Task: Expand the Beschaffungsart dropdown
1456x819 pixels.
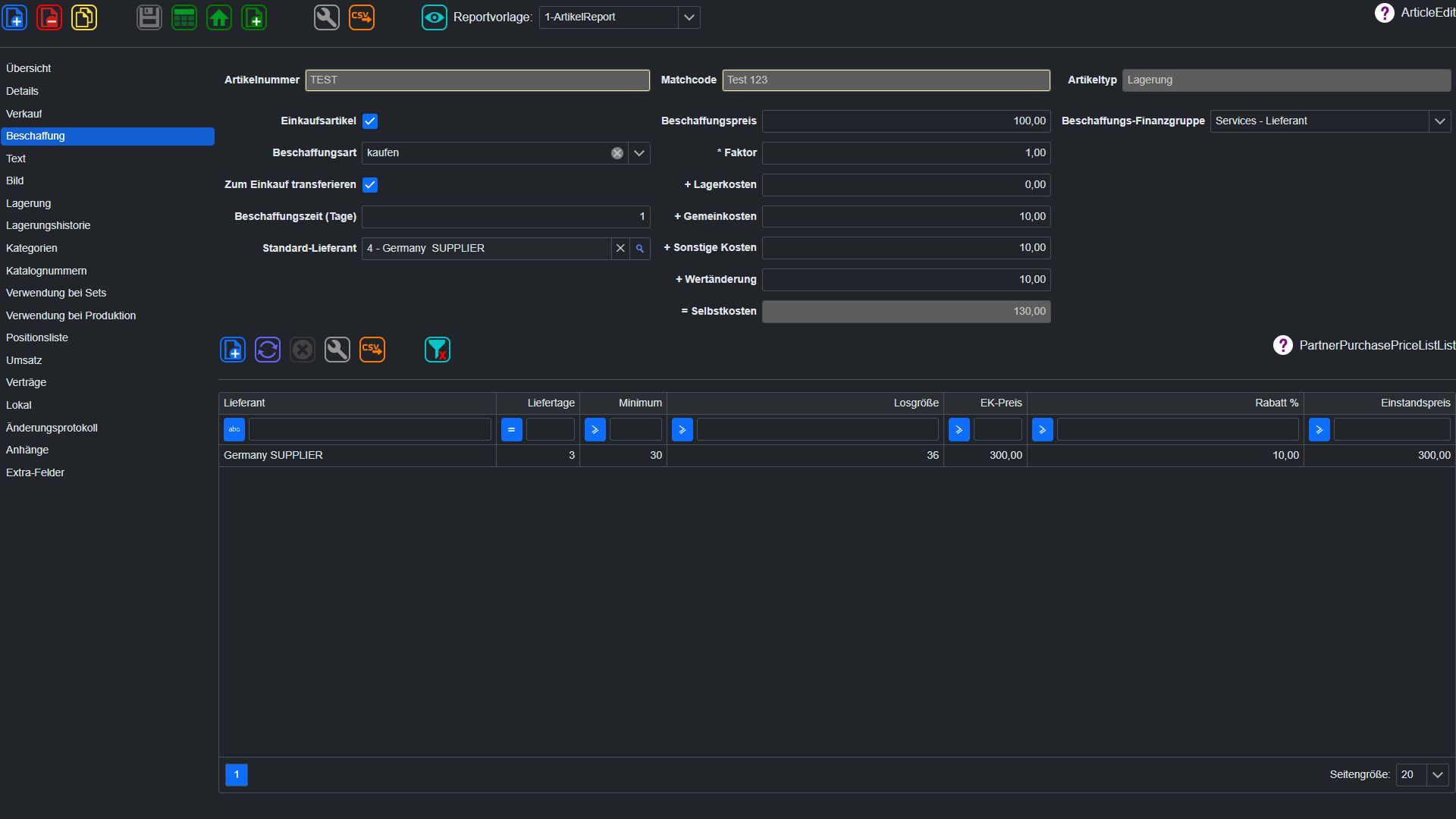Action: [639, 153]
